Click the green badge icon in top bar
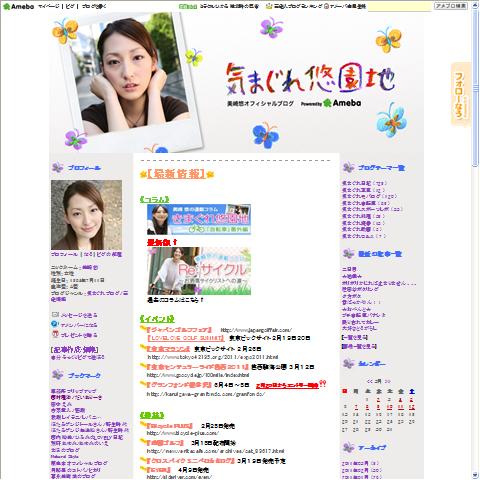Viewport: 480px width, 480px height. (188, 6)
